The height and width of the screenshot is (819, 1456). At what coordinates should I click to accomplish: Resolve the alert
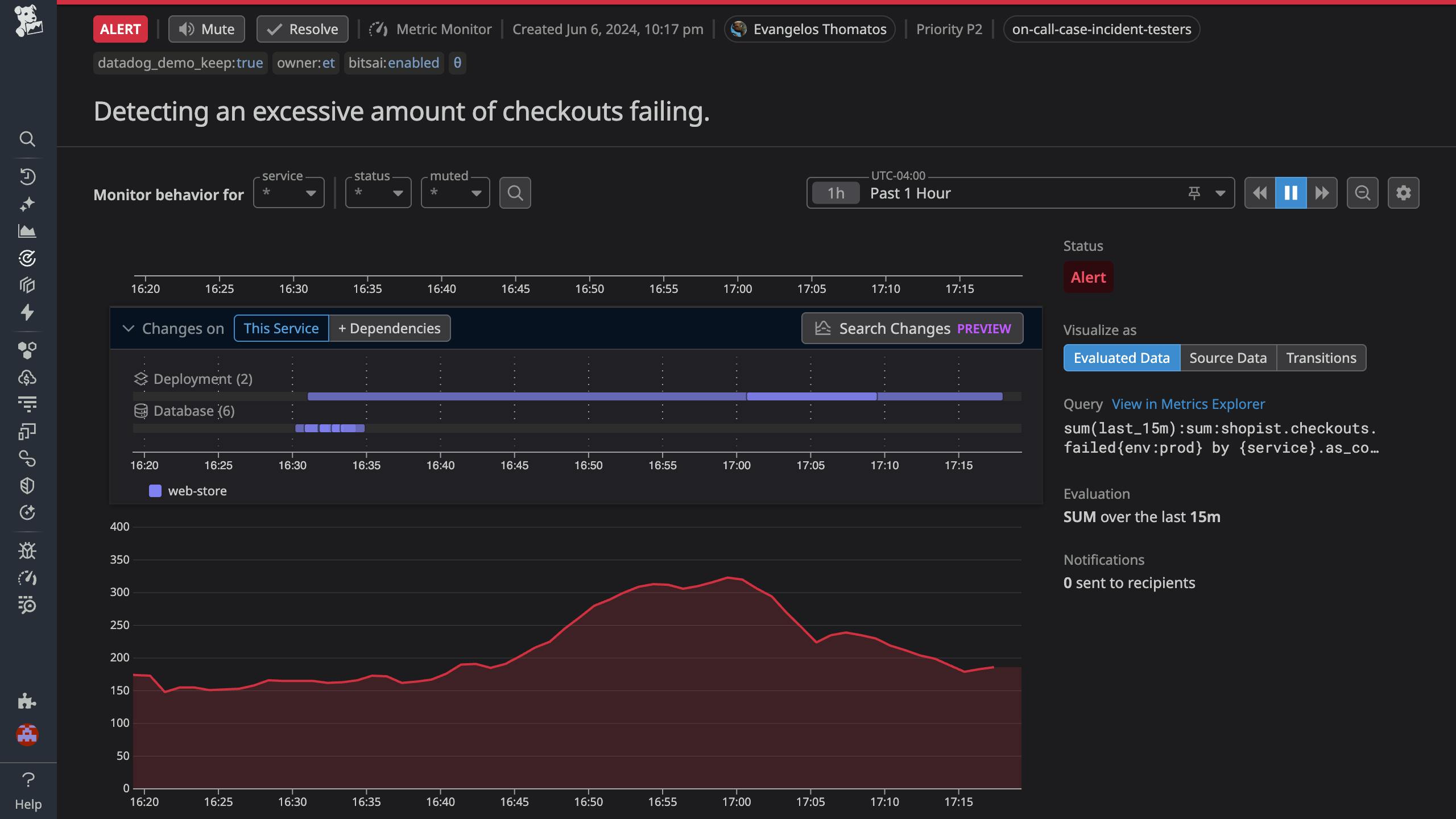pos(302,28)
